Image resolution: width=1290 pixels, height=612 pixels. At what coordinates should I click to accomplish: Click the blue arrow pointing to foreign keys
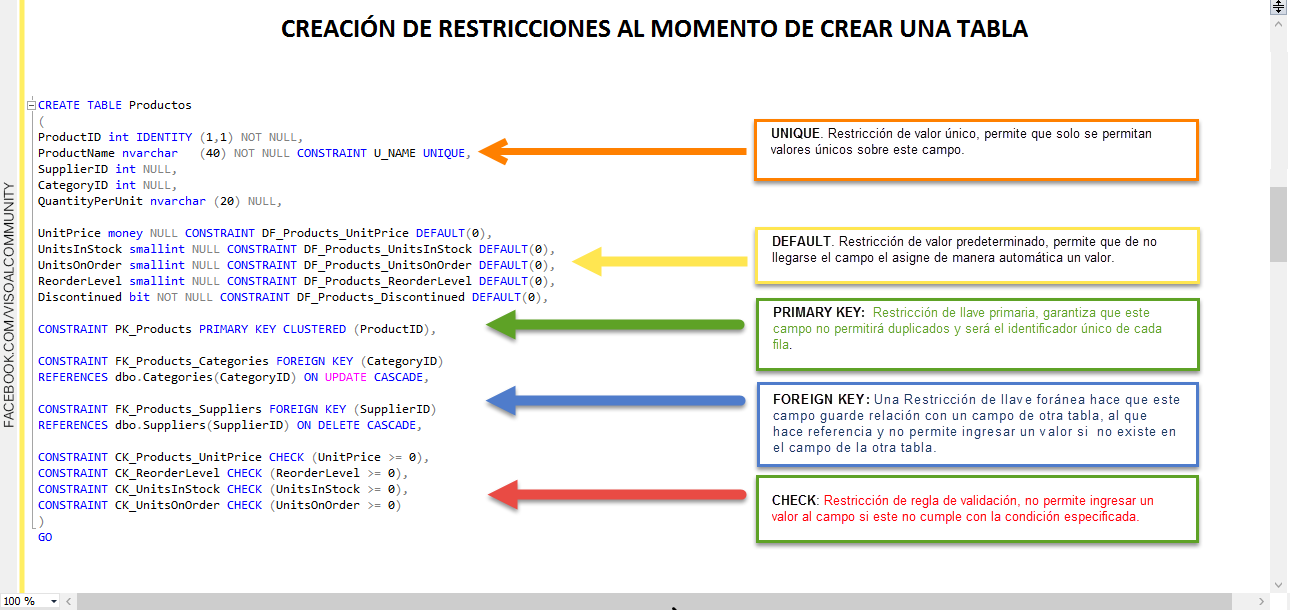615,401
